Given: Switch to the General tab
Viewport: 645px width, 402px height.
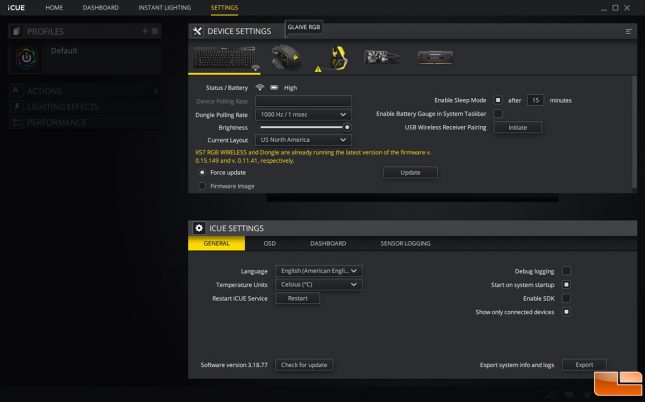Looking at the screenshot, I should 216,243.
